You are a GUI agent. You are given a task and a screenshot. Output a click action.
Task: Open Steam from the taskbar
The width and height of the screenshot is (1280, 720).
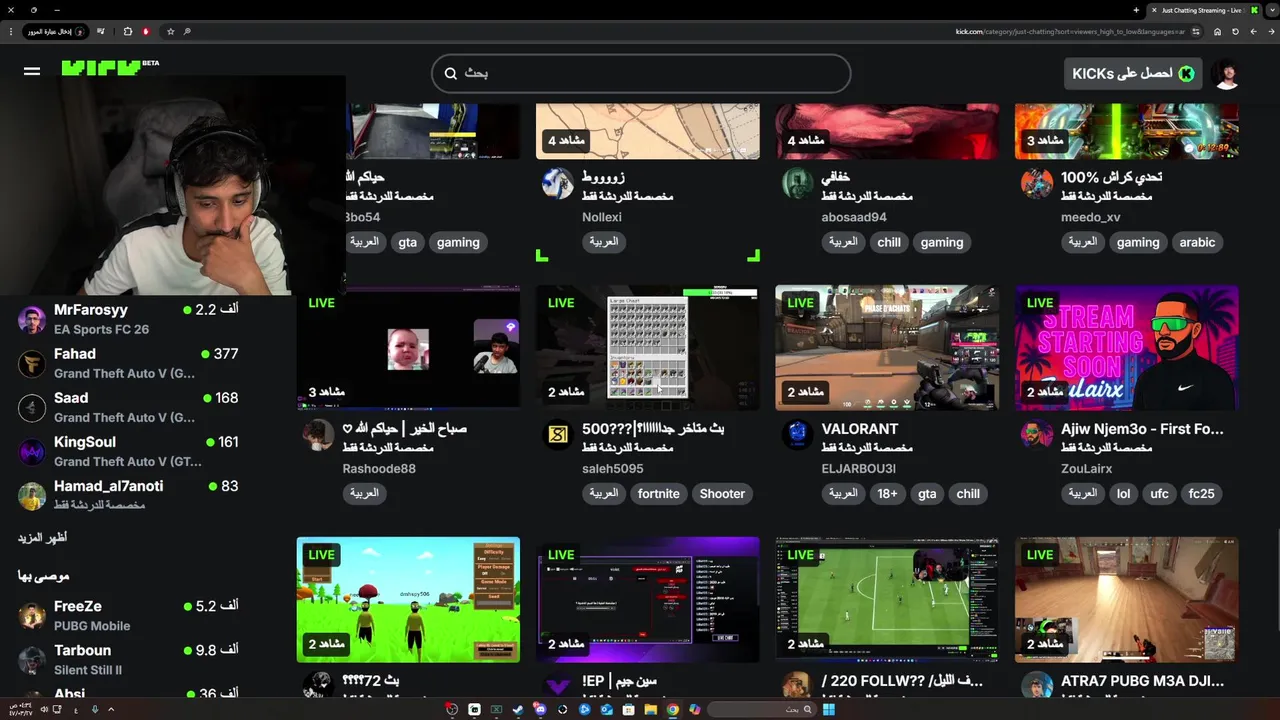(x=518, y=710)
